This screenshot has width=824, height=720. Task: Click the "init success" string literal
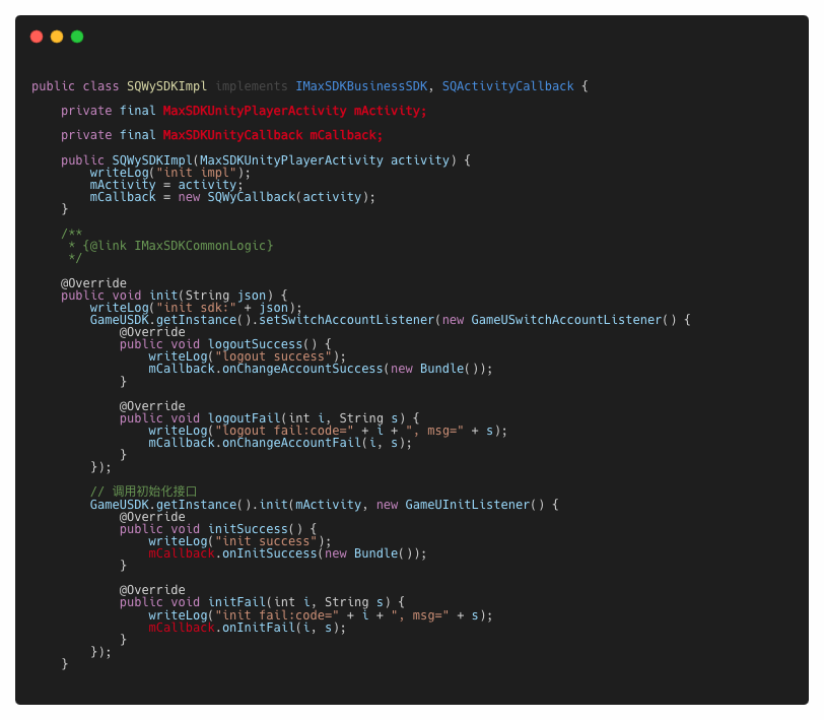266,541
